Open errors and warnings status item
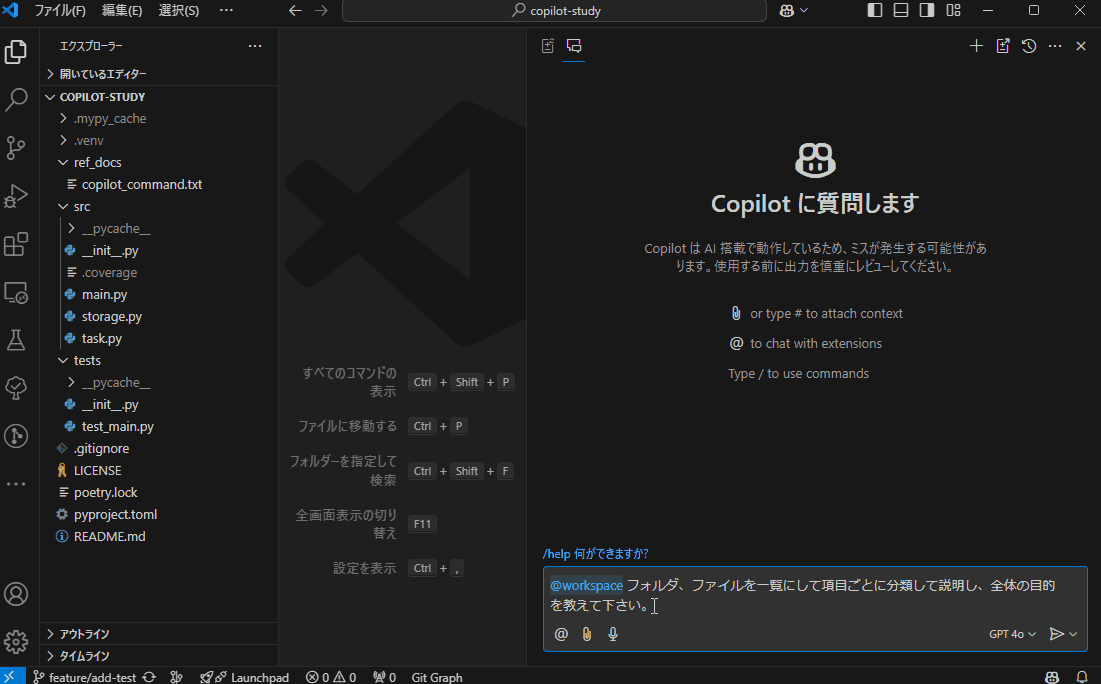 click(331, 677)
